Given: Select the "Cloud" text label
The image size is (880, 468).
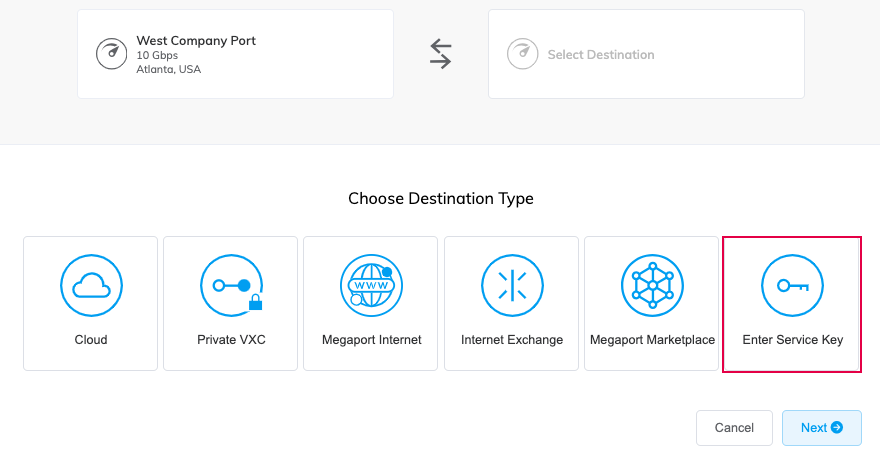Looking at the screenshot, I should click(x=90, y=340).
